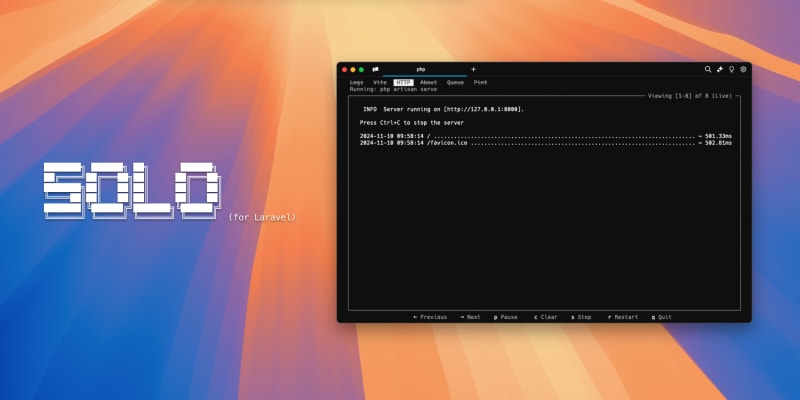Screen dimensions: 800x400
Task: Click the lightbulb icon in terminal titlebar
Action: pyautogui.click(x=732, y=69)
